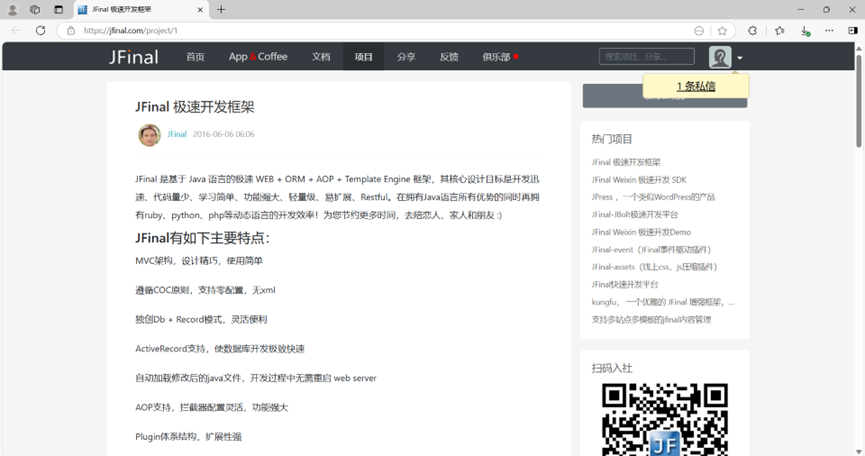The image size is (865, 456).
Task: Open the tab actions menu icon
Action: 58,9
